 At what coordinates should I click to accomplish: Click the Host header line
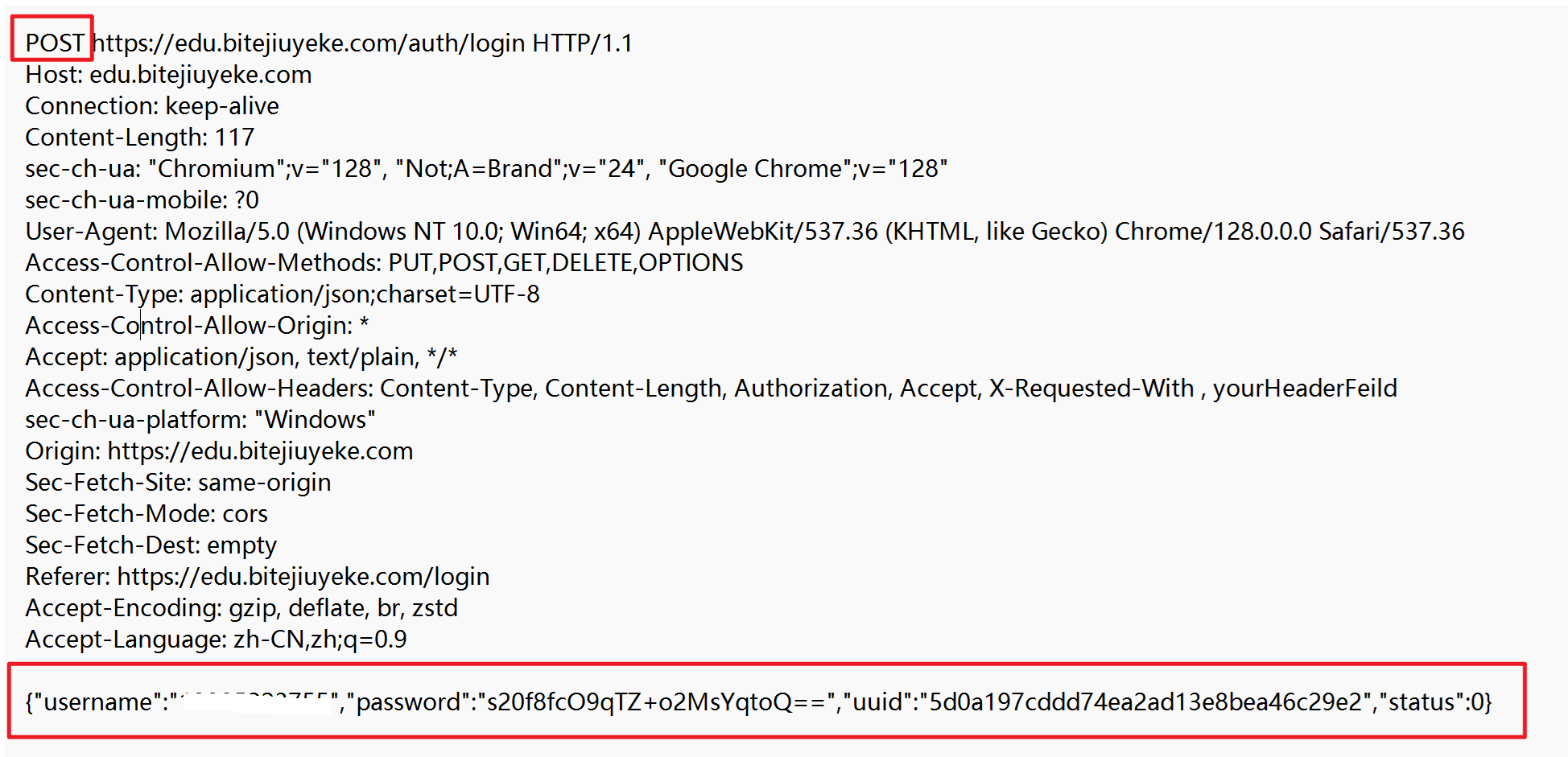point(168,74)
